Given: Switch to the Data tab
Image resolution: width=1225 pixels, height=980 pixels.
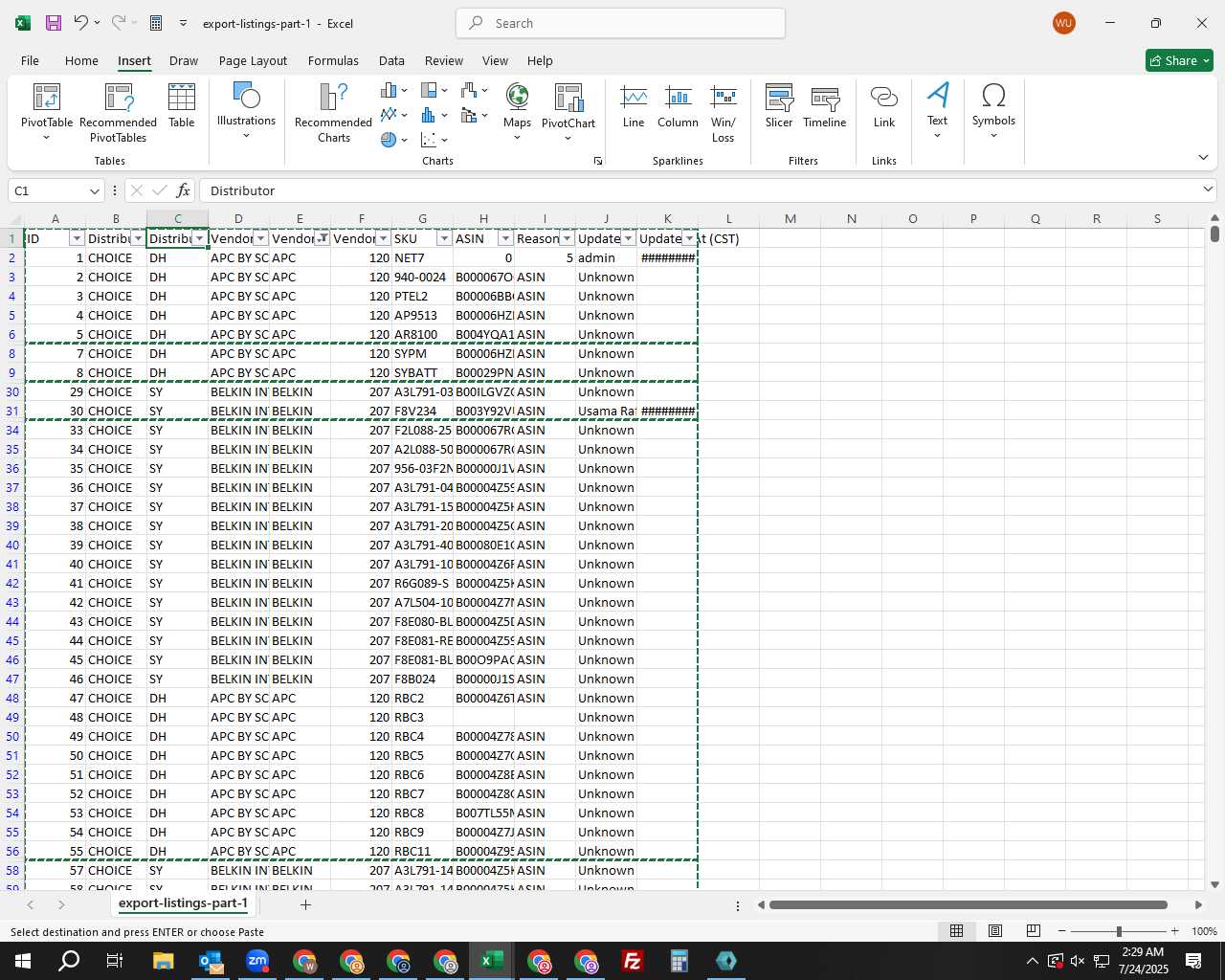Looking at the screenshot, I should click(x=391, y=60).
